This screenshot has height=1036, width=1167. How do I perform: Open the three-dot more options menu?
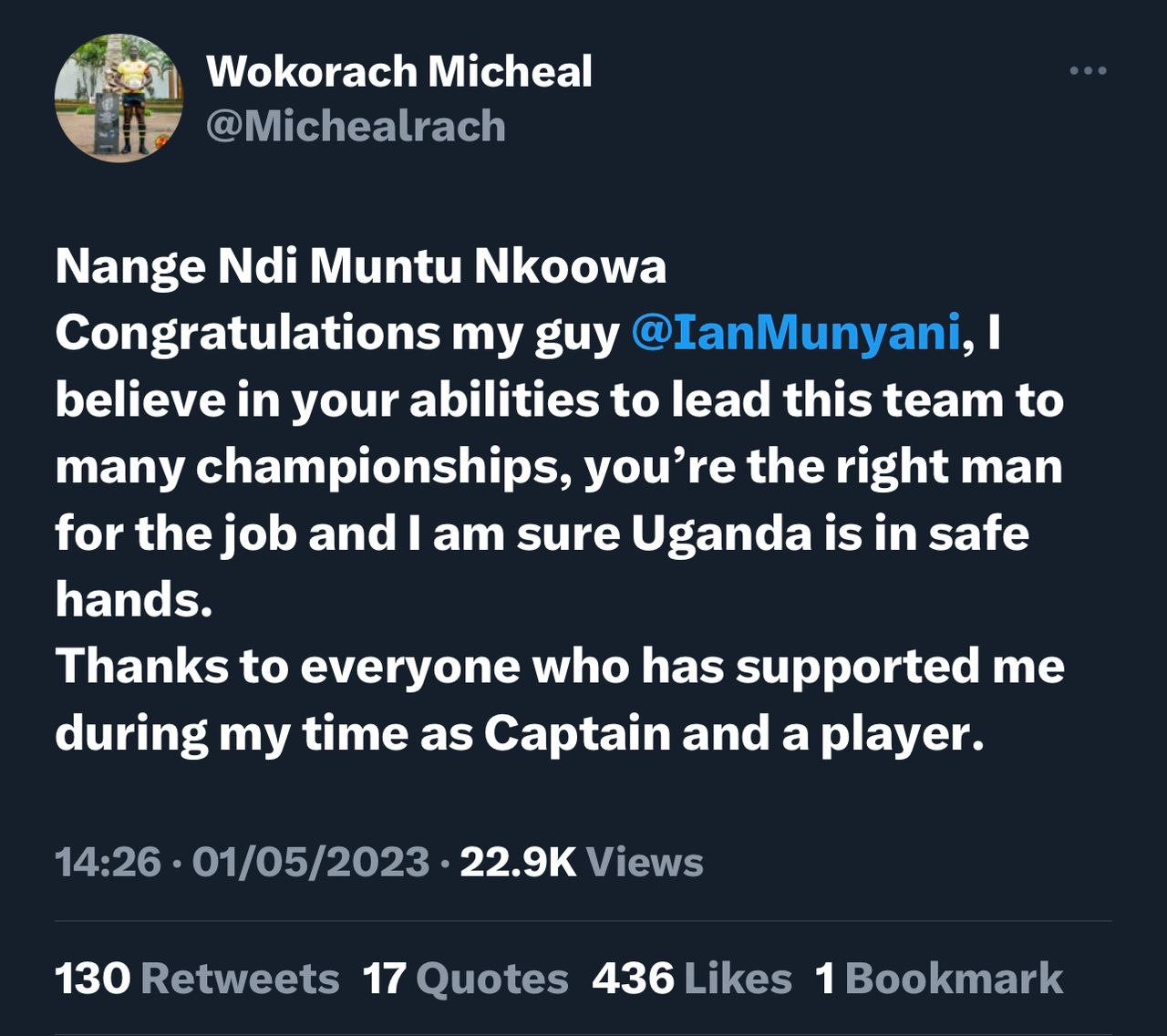(1088, 71)
